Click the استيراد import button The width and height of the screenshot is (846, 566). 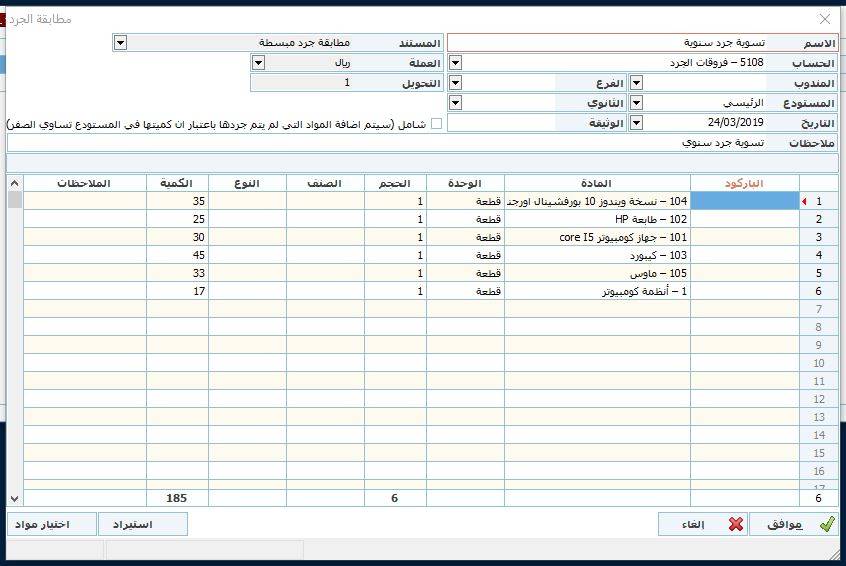click(143, 524)
